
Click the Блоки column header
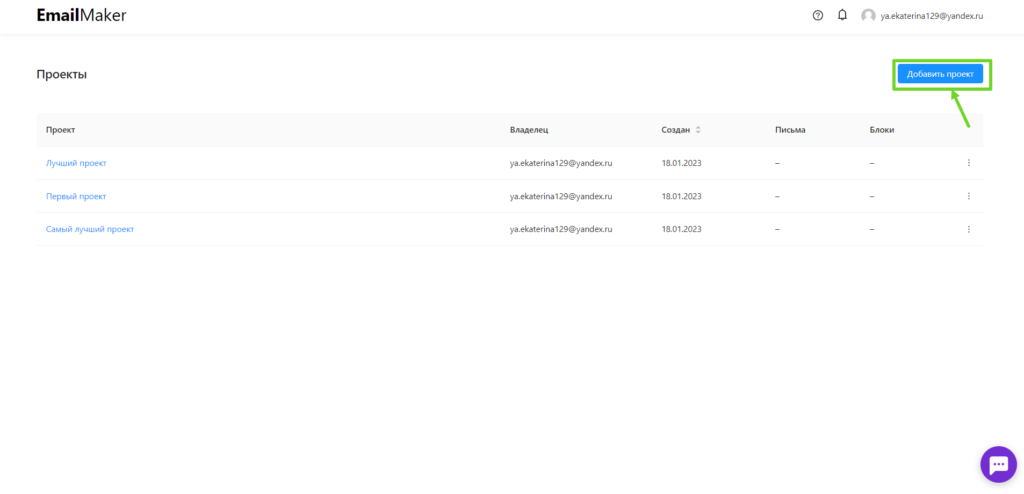coord(882,130)
